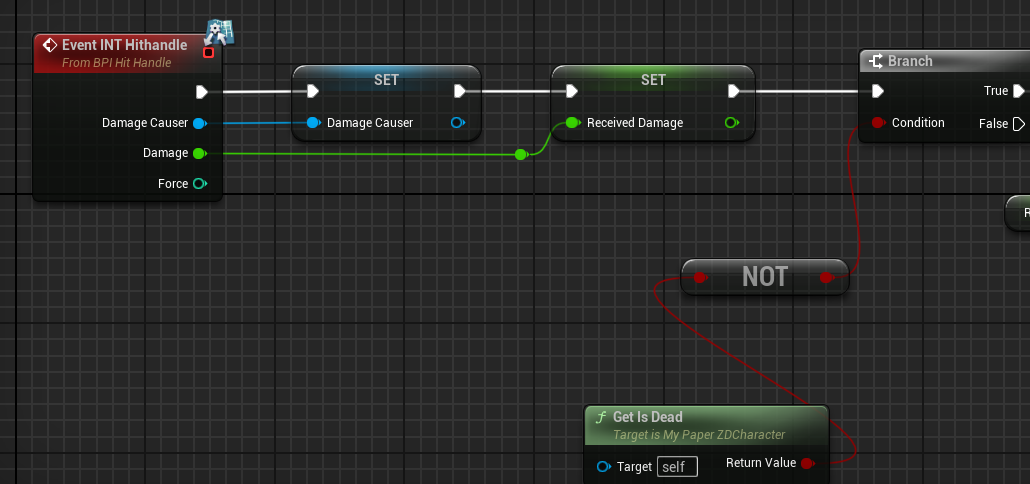Click Received Damage input pin
The height and width of the screenshot is (484, 1030).
(573, 122)
